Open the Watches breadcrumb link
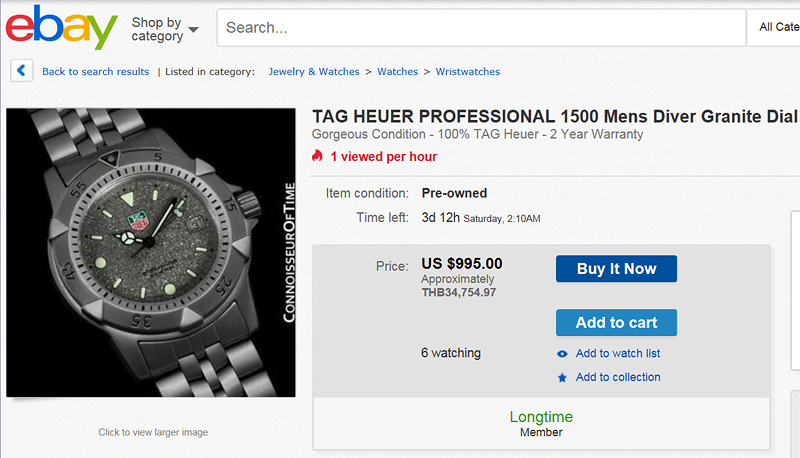 click(x=397, y=71)
